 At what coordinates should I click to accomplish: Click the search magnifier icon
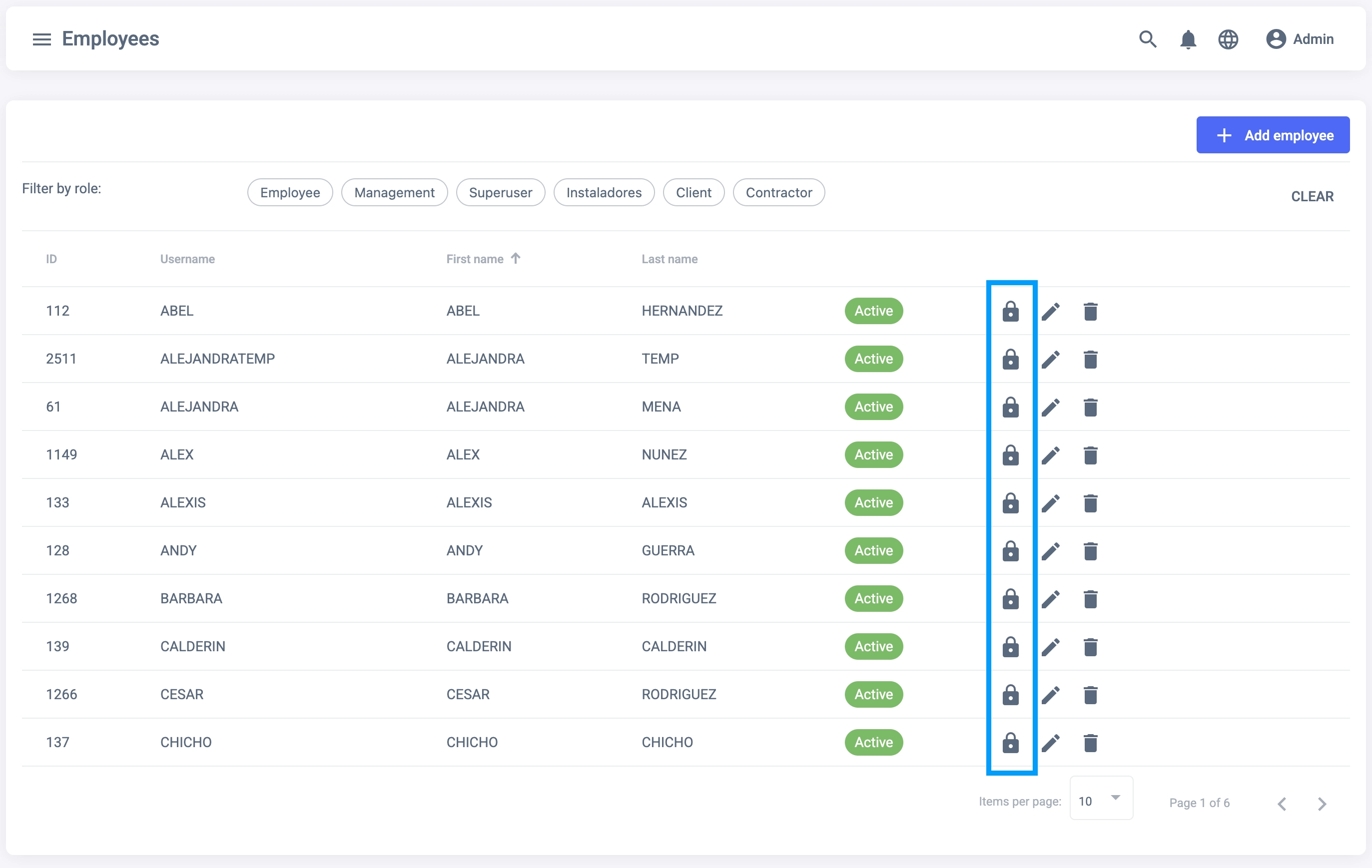click(x=1147, y=39)
